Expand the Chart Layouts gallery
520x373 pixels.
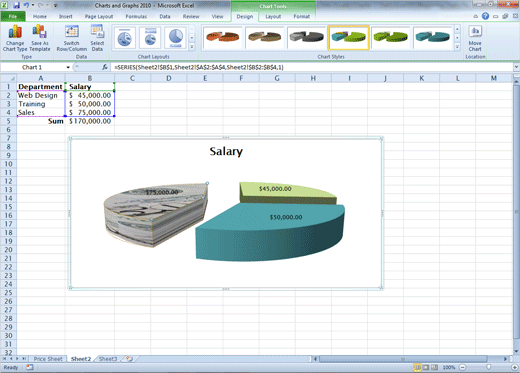coord(192,47)
